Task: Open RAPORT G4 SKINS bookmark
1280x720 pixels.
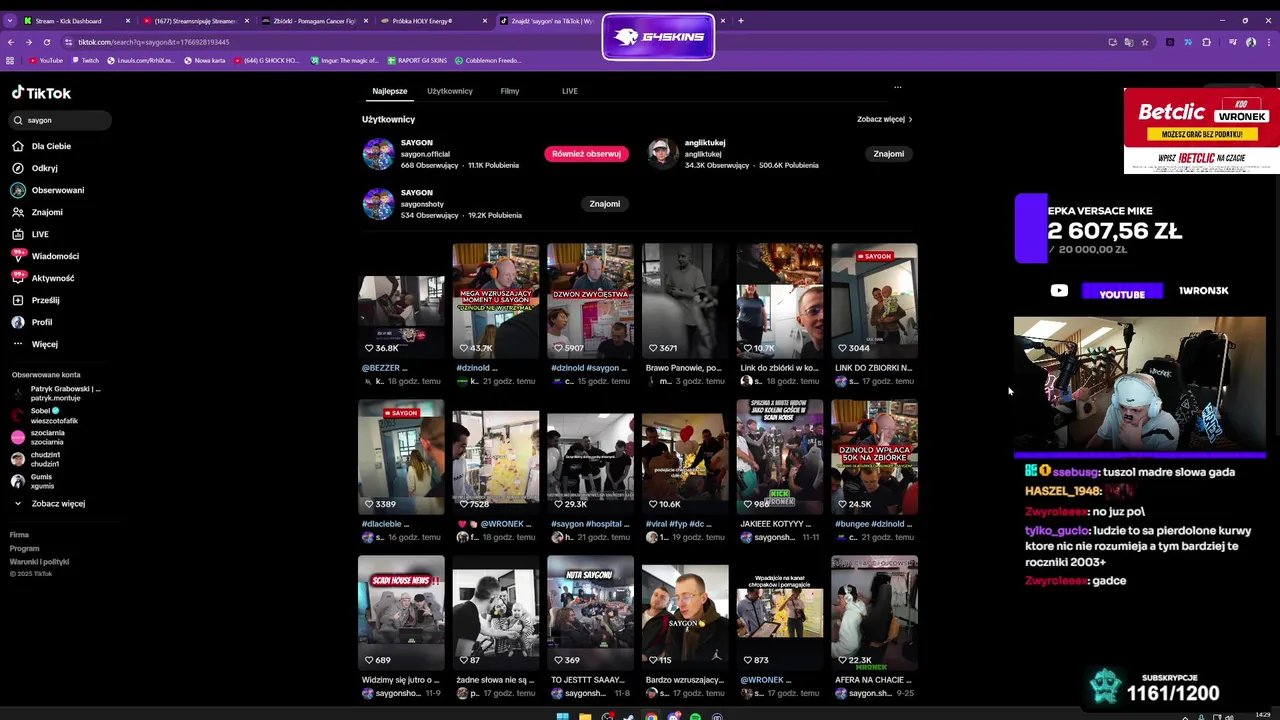Action: click(416, 60)
